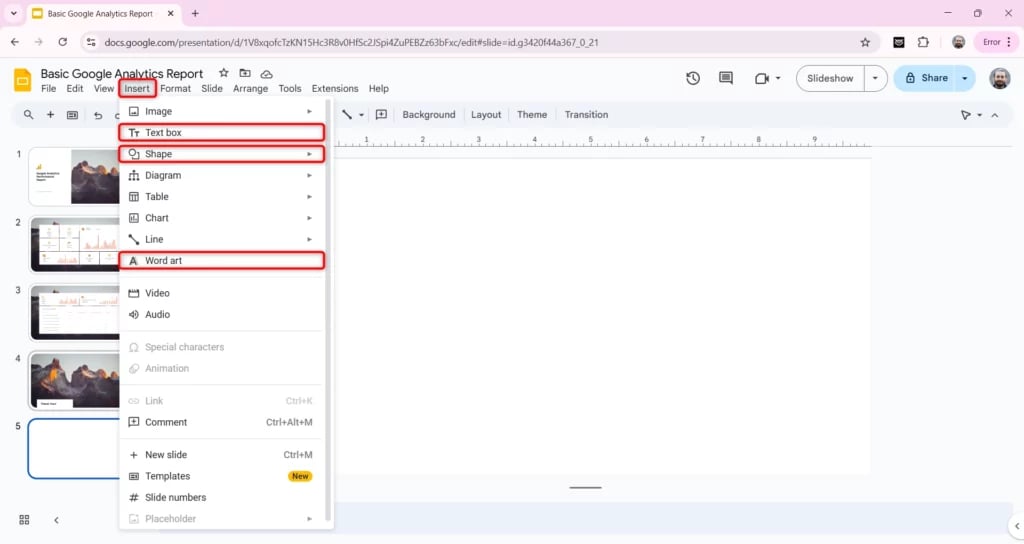The width and height of the screenshot is (1024, 544).
Task: Open the comments panel icon
Action: tap(726, 78)
